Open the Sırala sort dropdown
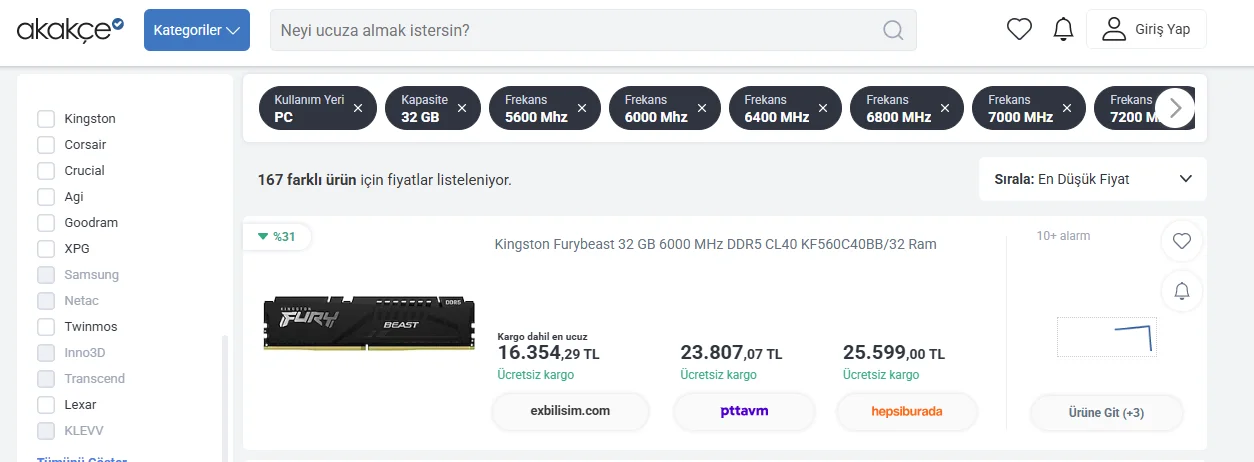The image size is (1254, 462). (1093, 179)
